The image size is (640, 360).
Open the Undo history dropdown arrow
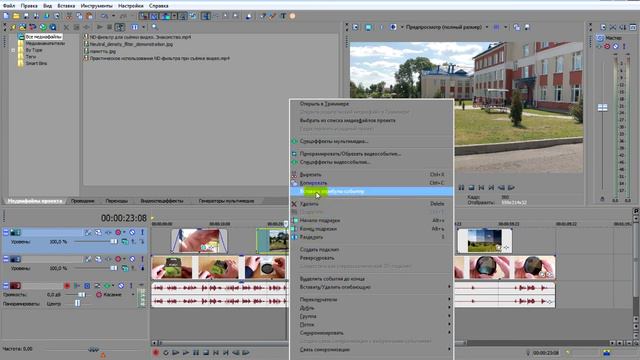click(113, 16)
